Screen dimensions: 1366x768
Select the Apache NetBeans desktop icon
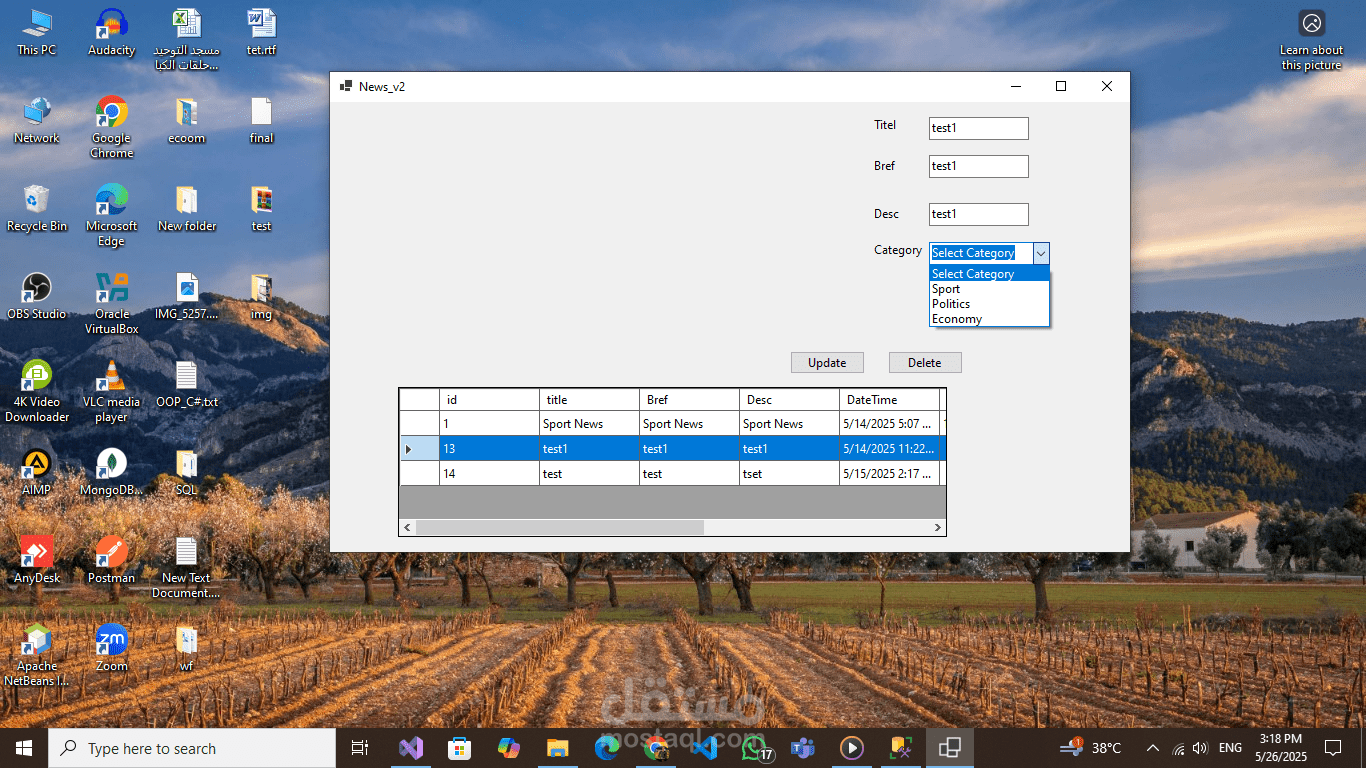(37, 655)
